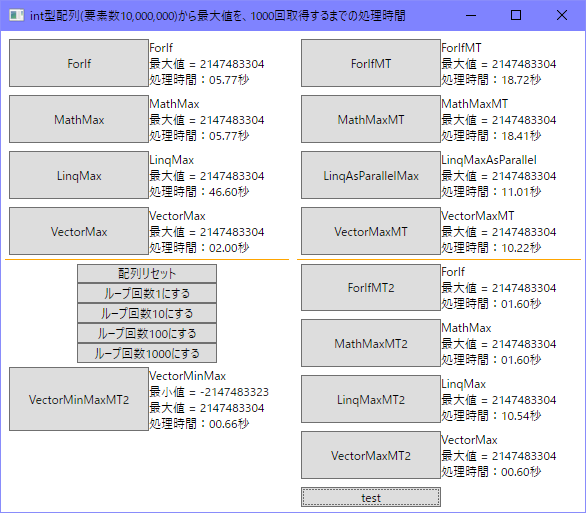Click the application icon in title bar
Screen dimensions: 586x513
tap(16, 15)
